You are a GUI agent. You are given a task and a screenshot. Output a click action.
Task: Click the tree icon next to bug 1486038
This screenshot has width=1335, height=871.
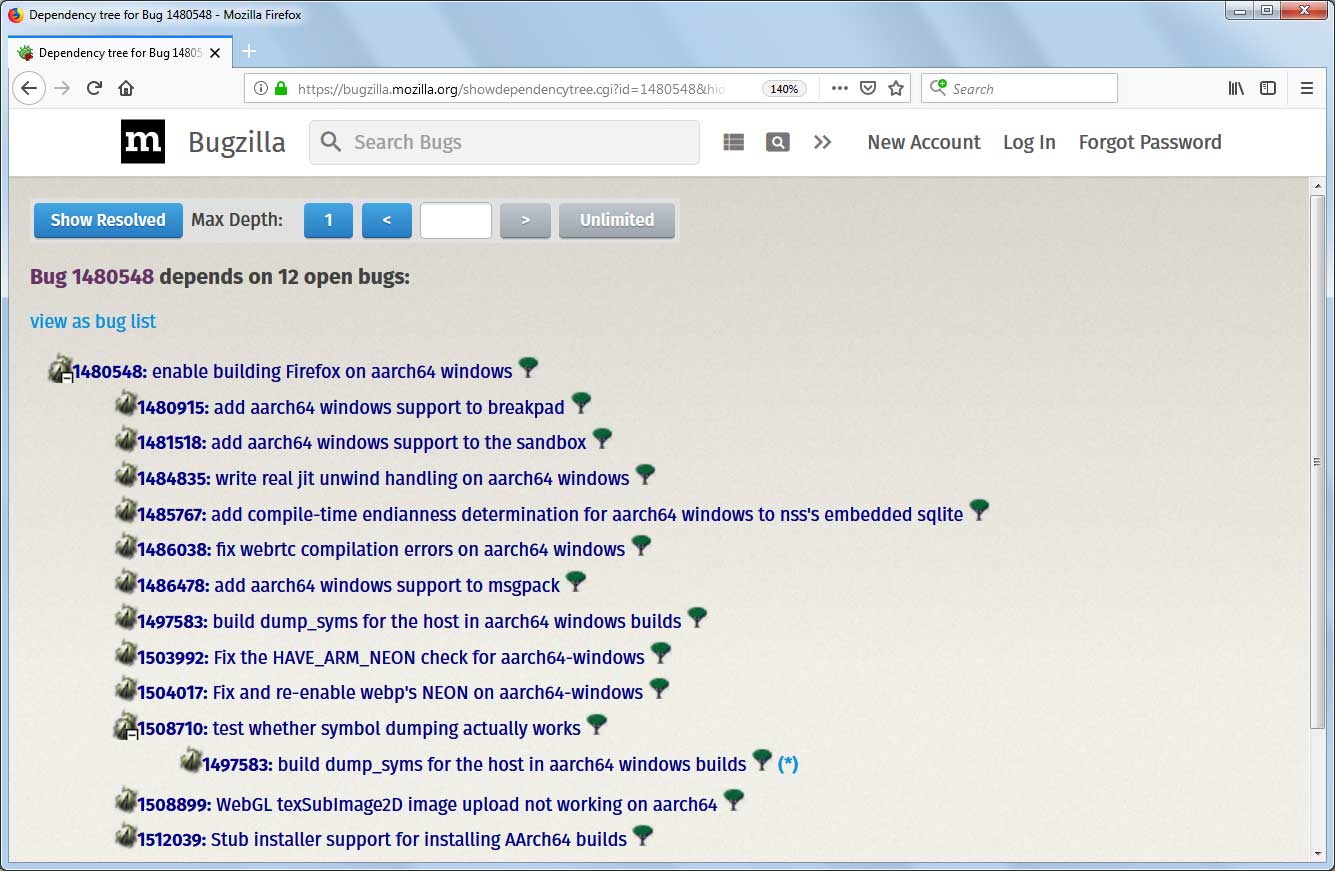641,546
